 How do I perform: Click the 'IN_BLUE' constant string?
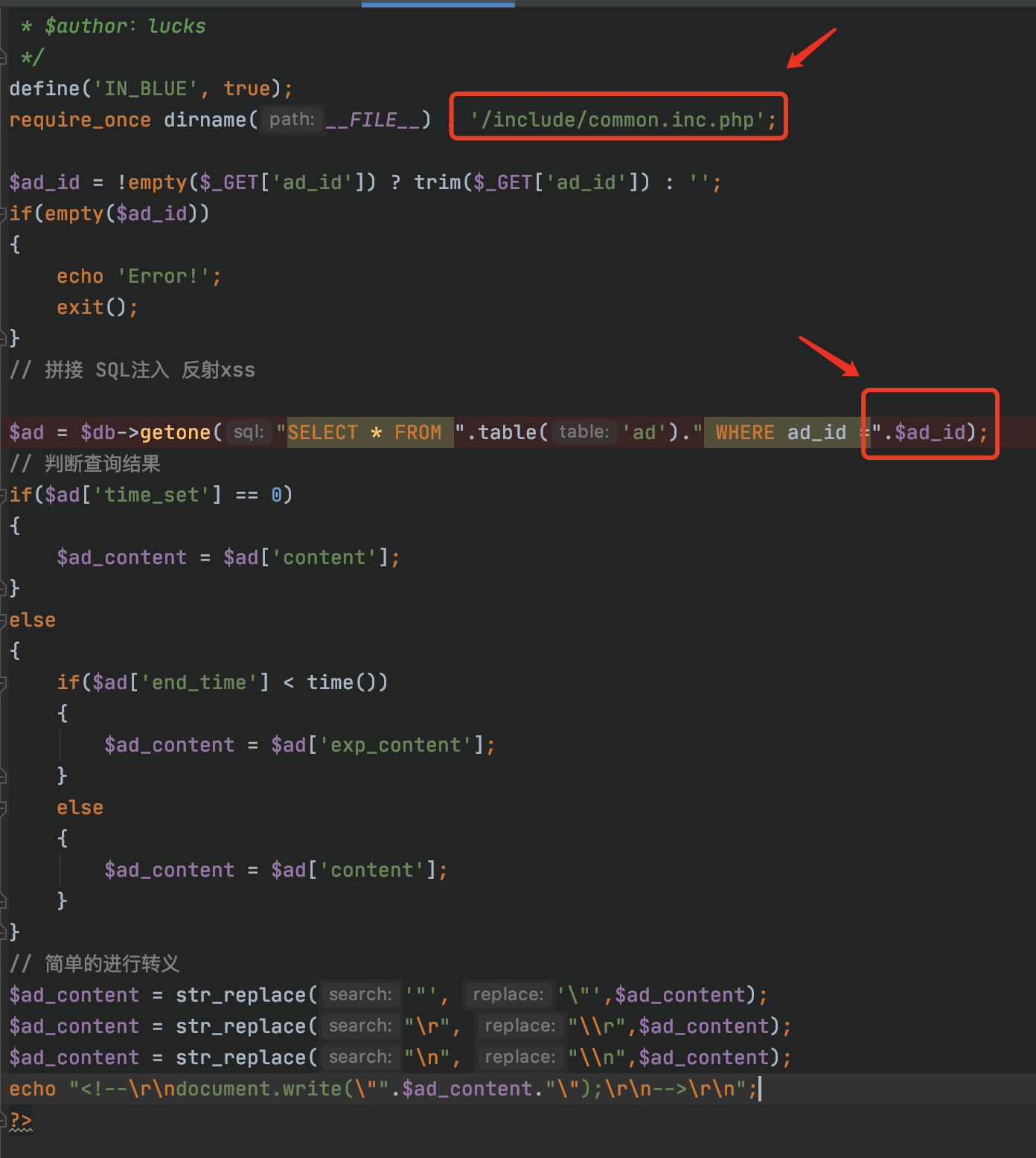pyautogui.click(x=145, y=89)
